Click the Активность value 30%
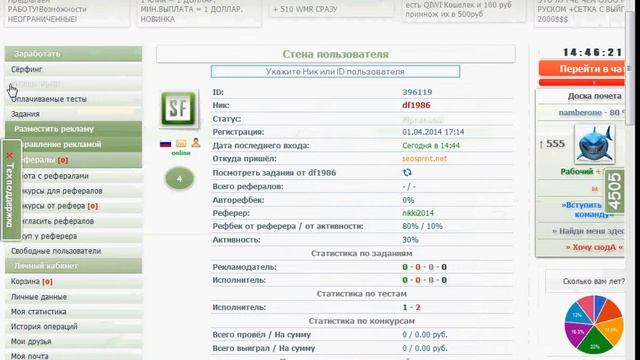This screenshot has height=360, width=640. coord(410,240)
